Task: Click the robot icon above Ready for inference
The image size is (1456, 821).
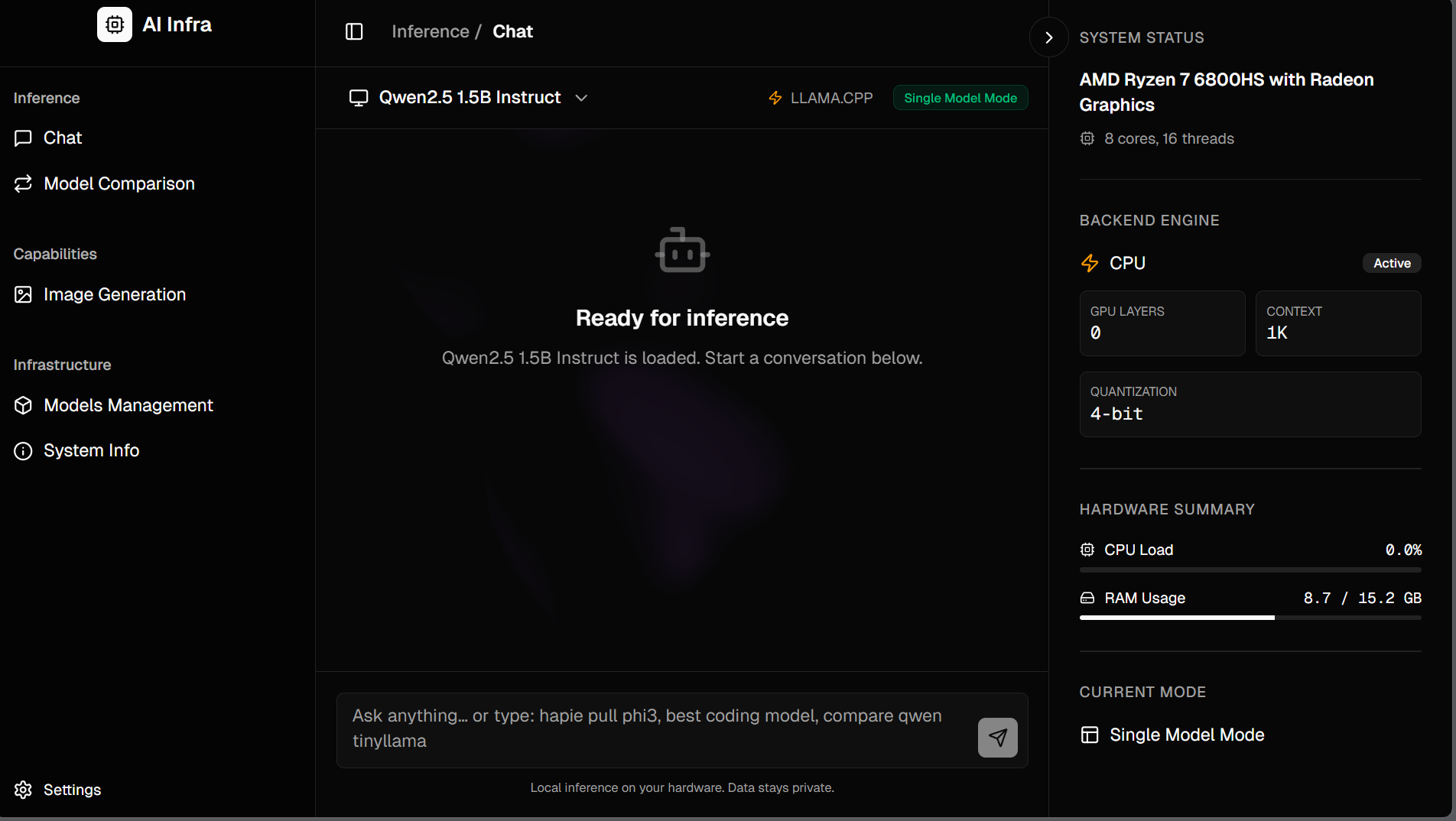Action: click(x=682, y=250)
